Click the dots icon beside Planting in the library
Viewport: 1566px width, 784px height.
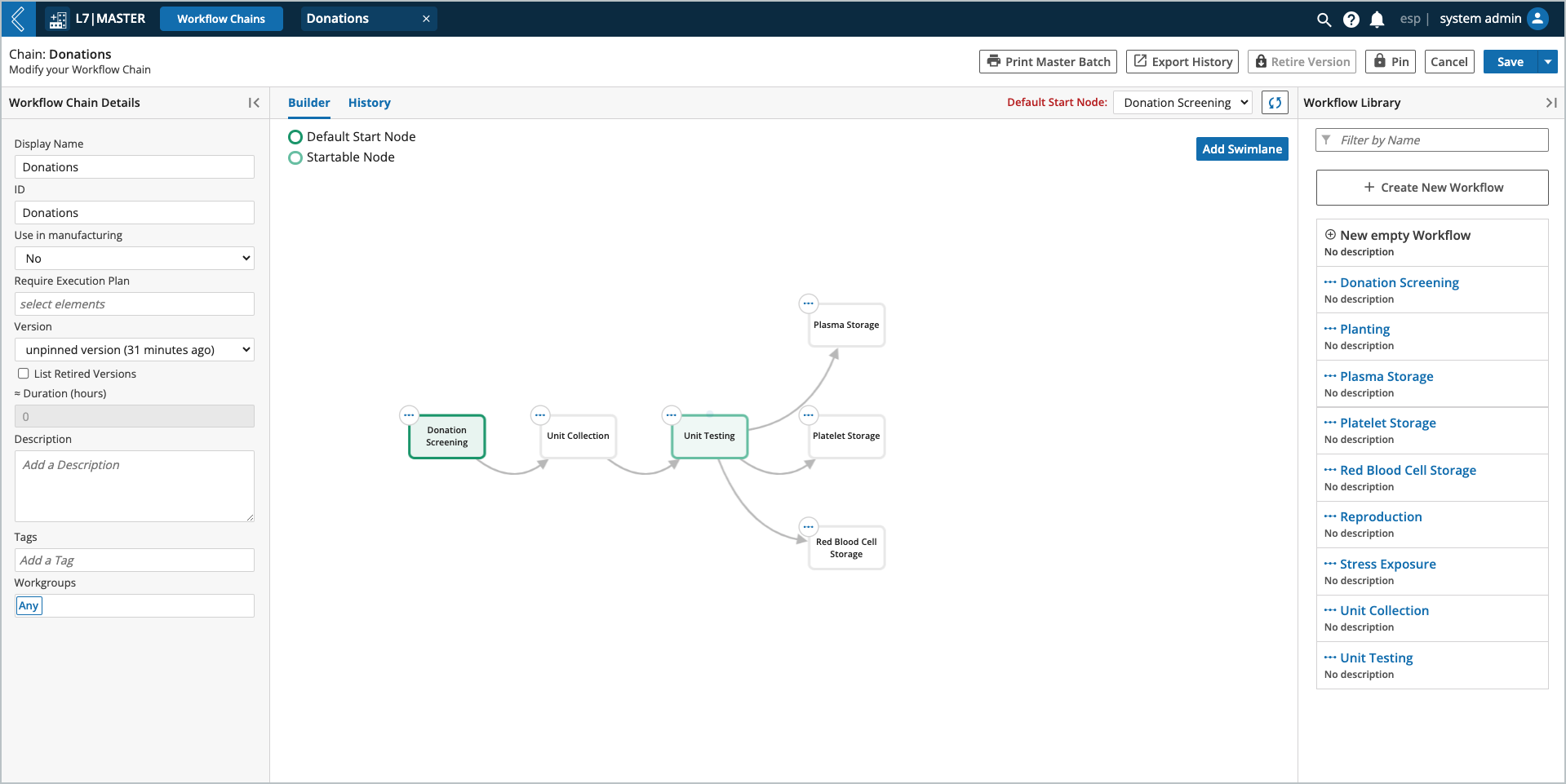(1330, 329)
